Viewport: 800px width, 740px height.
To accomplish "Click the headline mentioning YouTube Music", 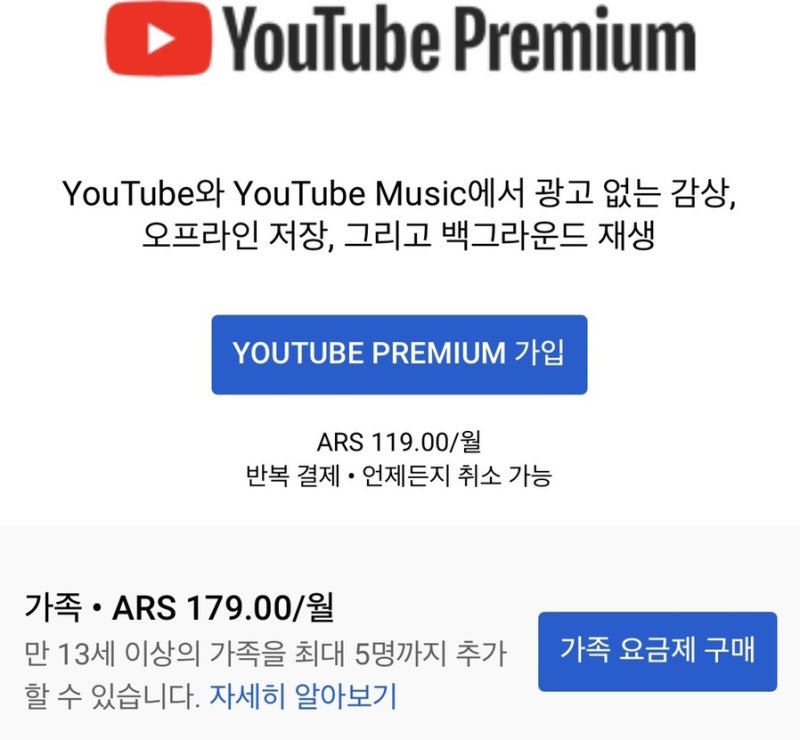I will (x=399, y=193).
